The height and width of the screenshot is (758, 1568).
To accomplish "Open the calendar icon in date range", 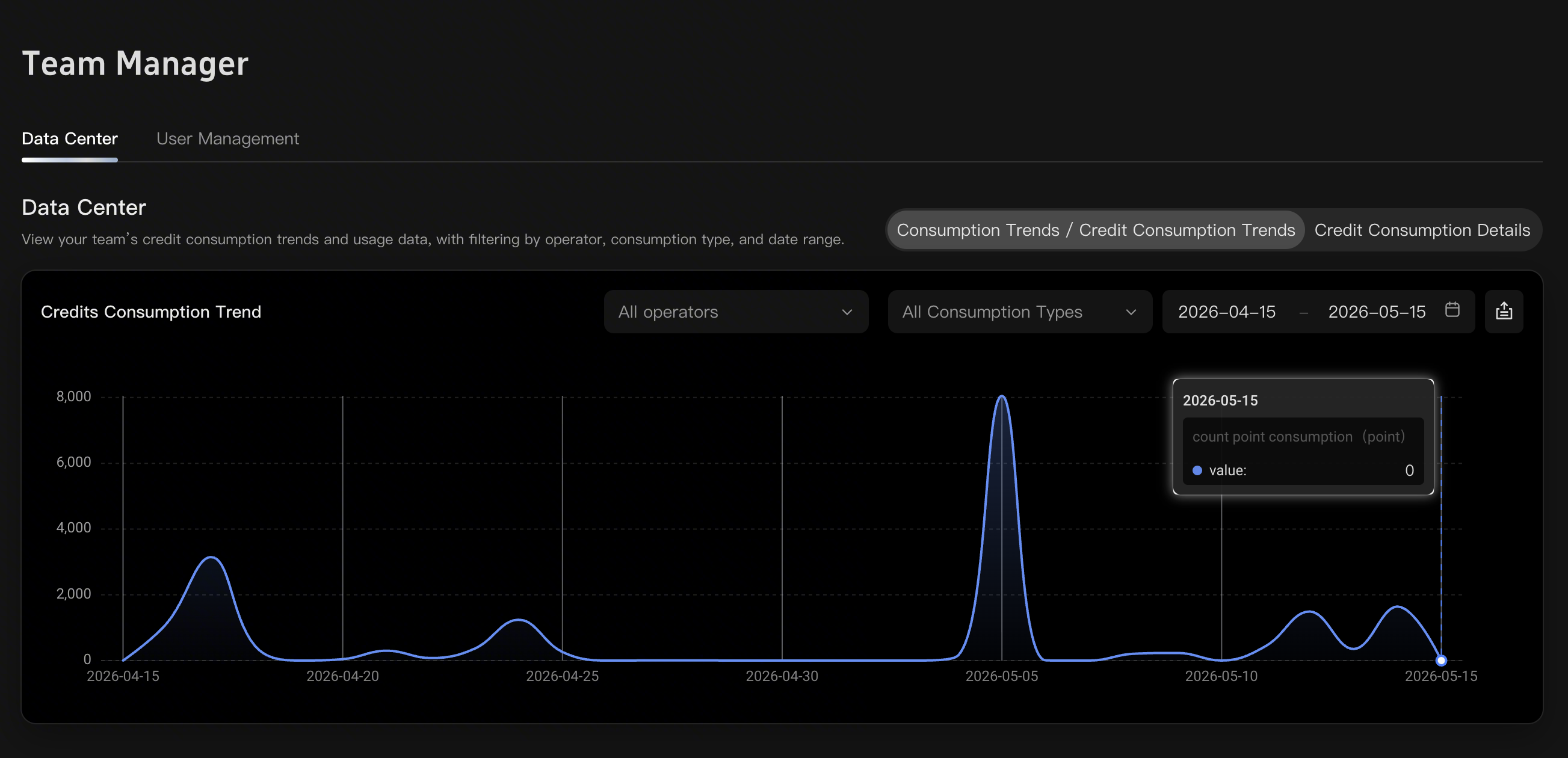I will pos(1452,310).
